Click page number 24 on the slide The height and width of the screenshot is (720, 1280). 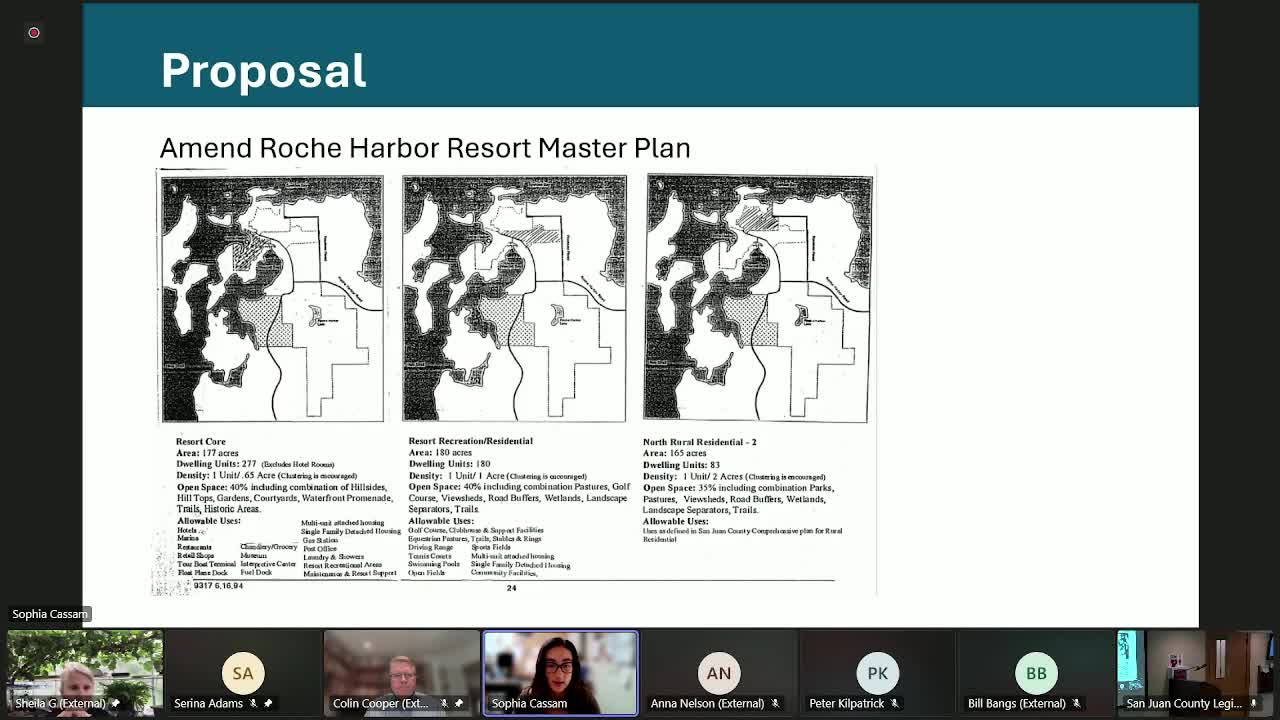click(x=511, y=588)
